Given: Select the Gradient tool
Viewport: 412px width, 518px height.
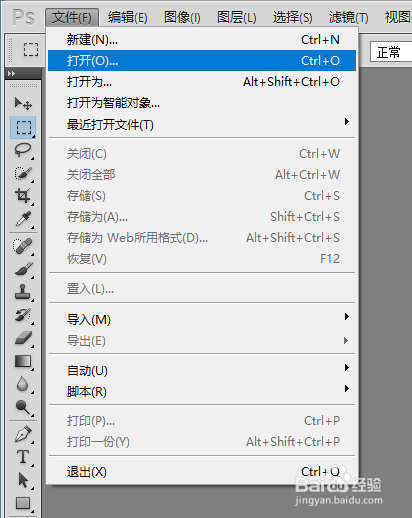Looking at the screenshot, I should coord(23,361).
